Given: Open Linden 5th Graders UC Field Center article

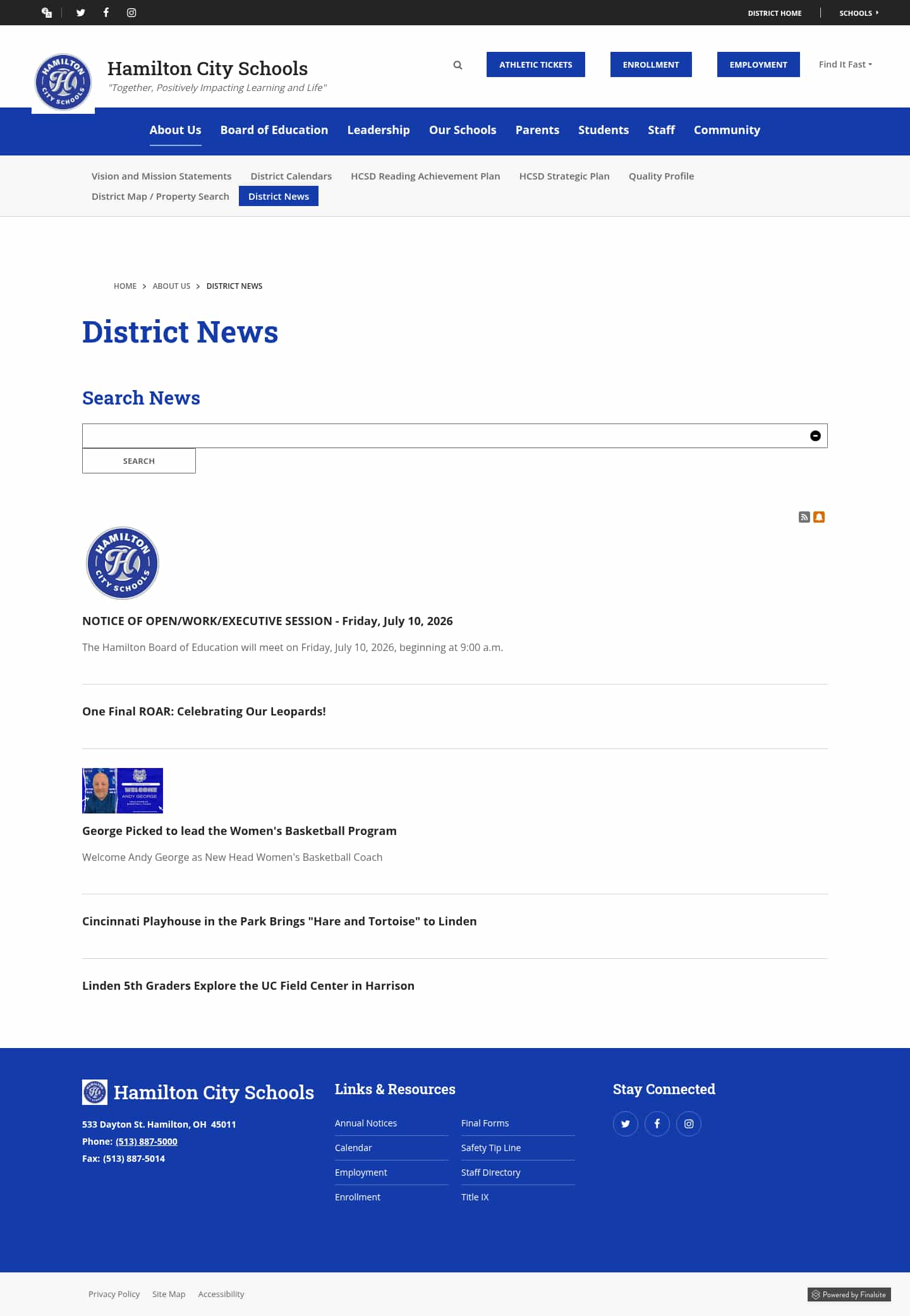Looking at the screenshot, I should click(248, 986).
